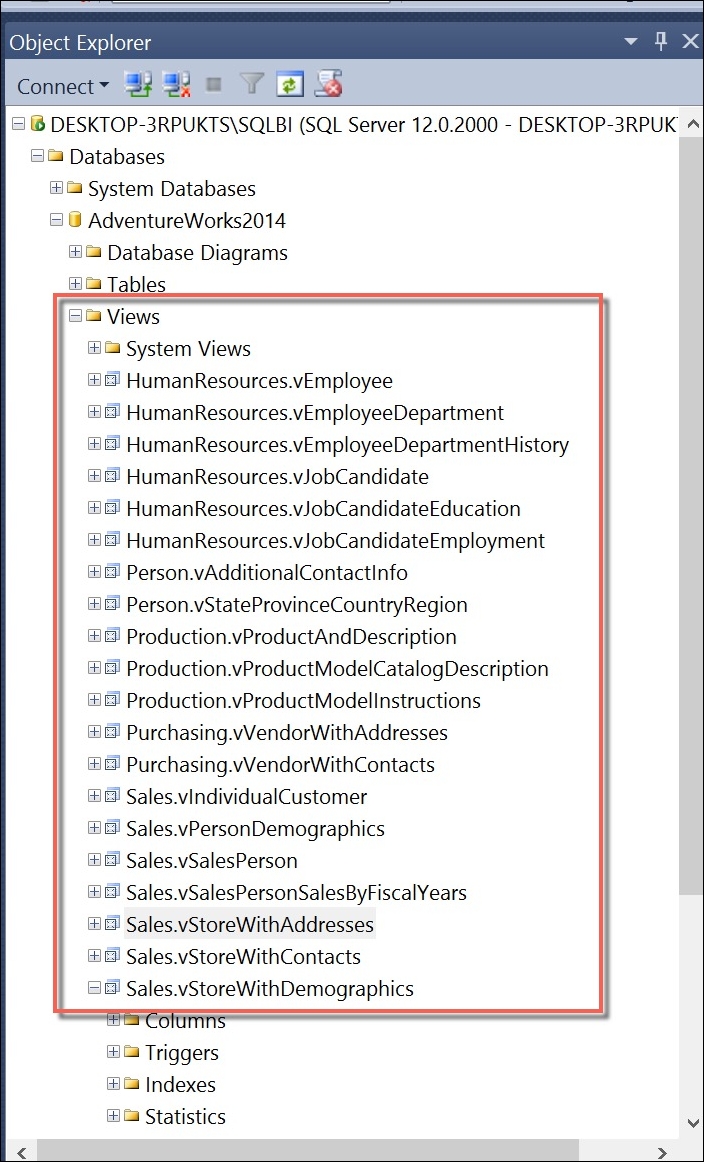The image size is (704, 1162).
Task: Expand the Tables folder
Action: [x=75, y=284]
